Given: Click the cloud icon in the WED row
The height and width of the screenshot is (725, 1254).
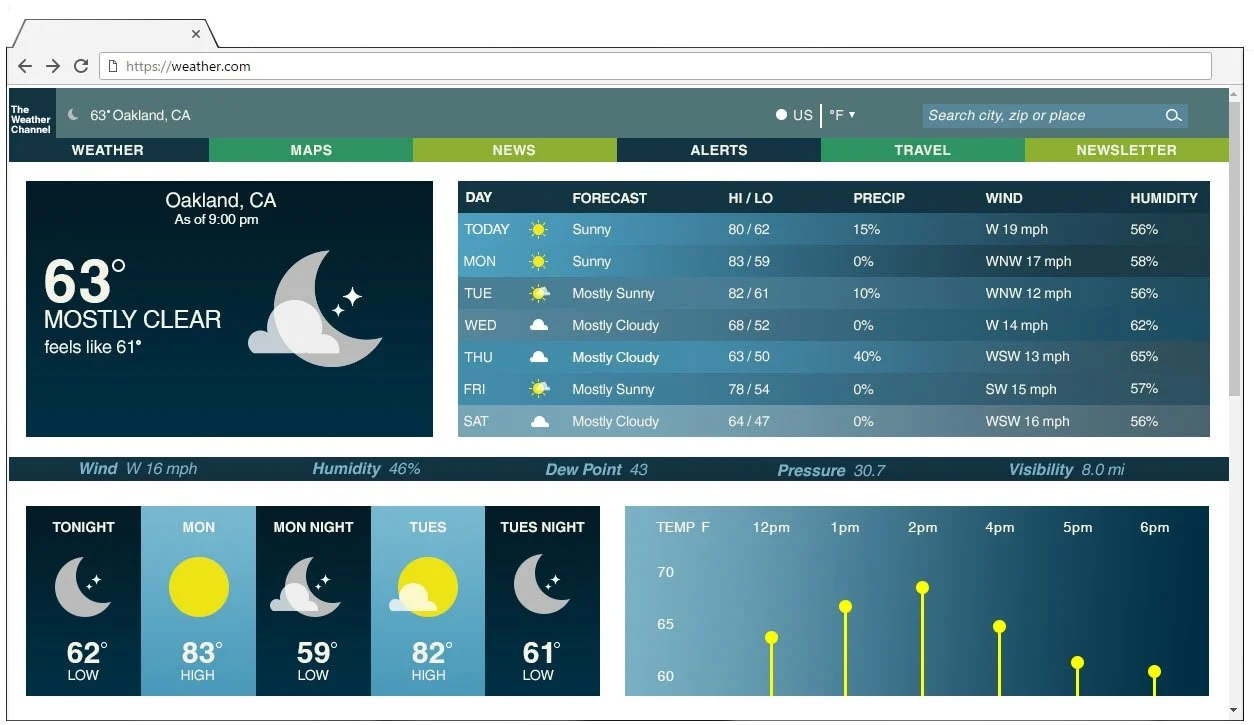Looking at the screenshot, I should [539, 325].
